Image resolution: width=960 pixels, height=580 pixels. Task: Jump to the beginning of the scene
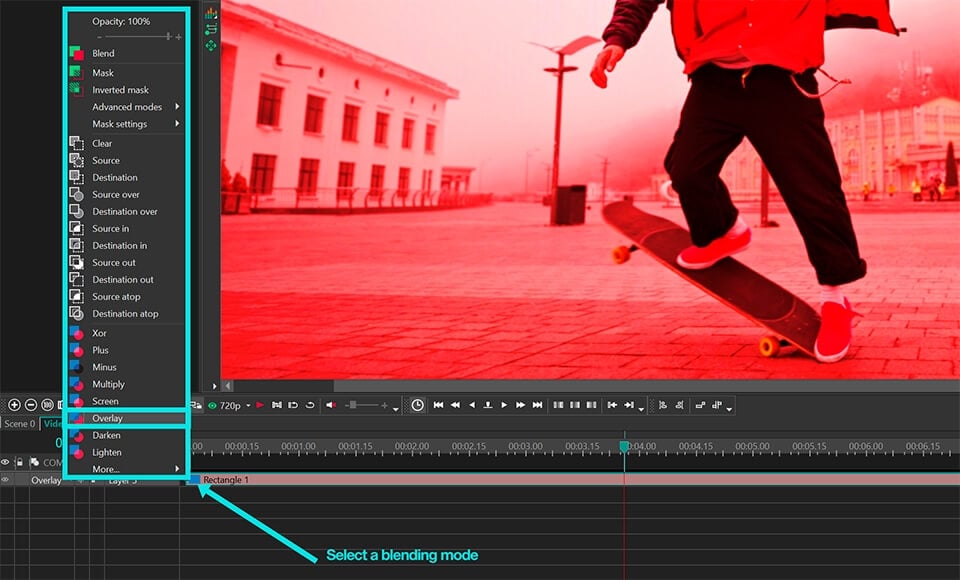click(438, 405)
